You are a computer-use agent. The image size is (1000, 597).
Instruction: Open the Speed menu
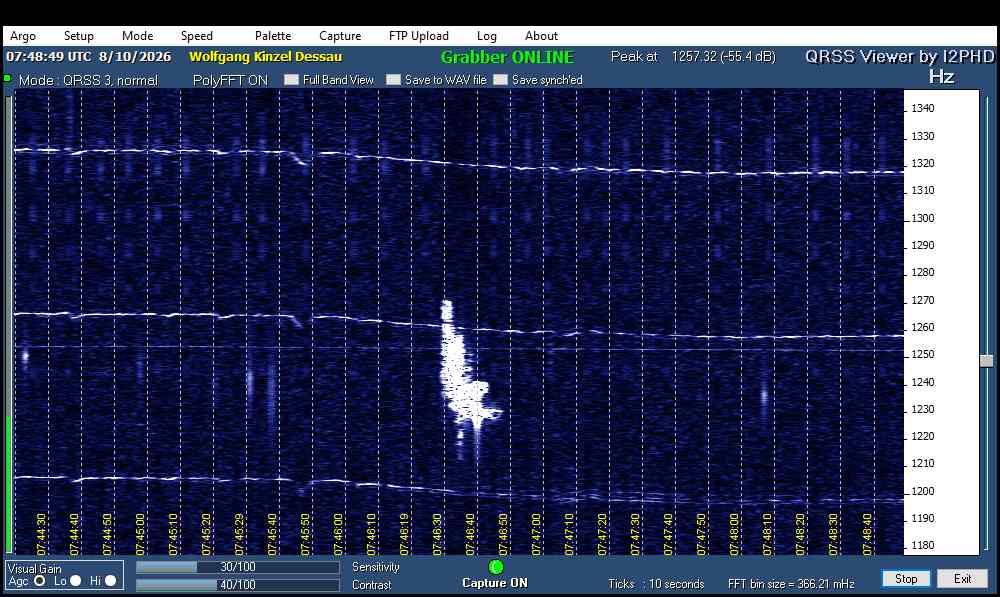click(x=196, y=36)
